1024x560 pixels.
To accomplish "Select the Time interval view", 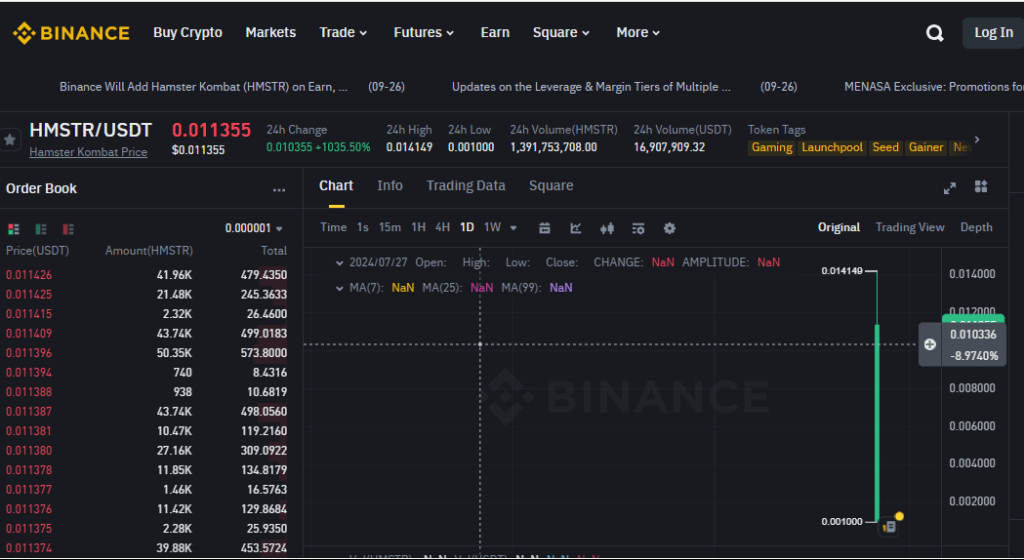I will [x=333, y=227].
